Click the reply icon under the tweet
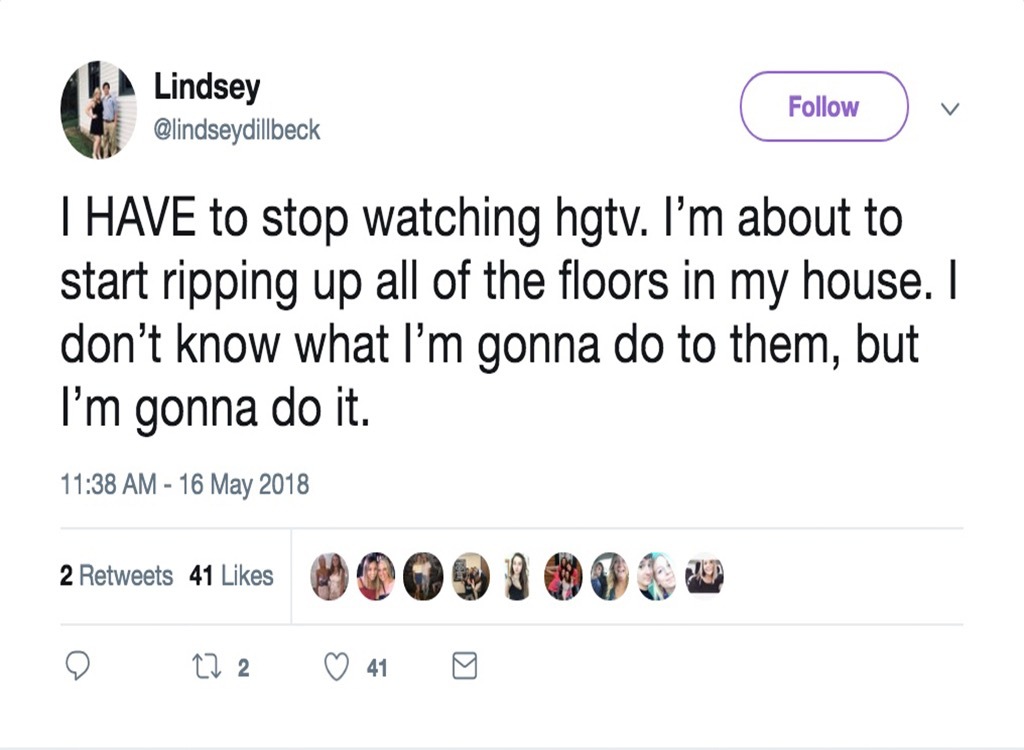1024x750 pixels. (x=80, y=664)
